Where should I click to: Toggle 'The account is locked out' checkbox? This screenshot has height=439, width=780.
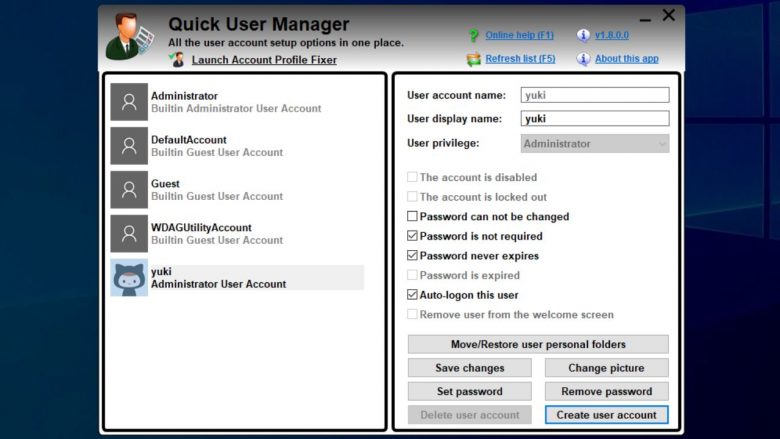tap(412, 197)
